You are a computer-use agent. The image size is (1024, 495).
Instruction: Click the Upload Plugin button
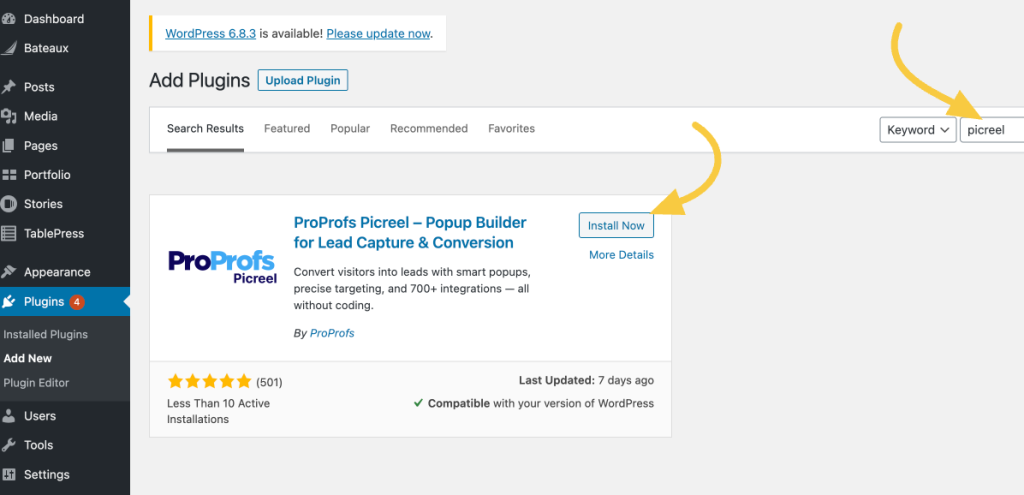pyautogui.click(x=303, y=81)
